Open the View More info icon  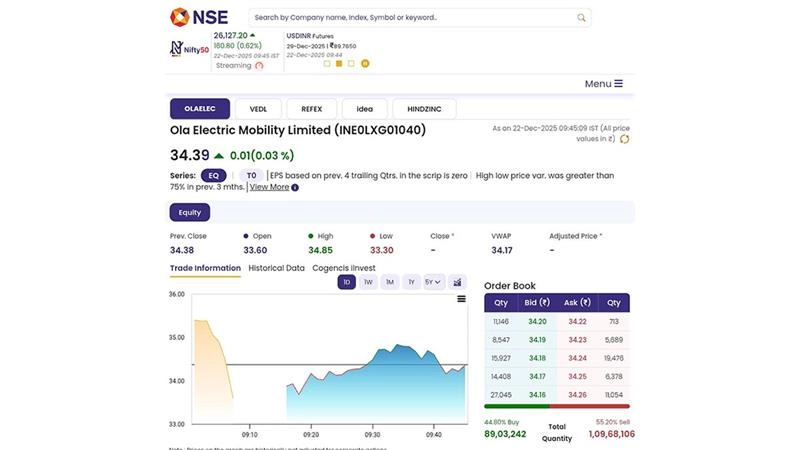click(x=295, y=187)
